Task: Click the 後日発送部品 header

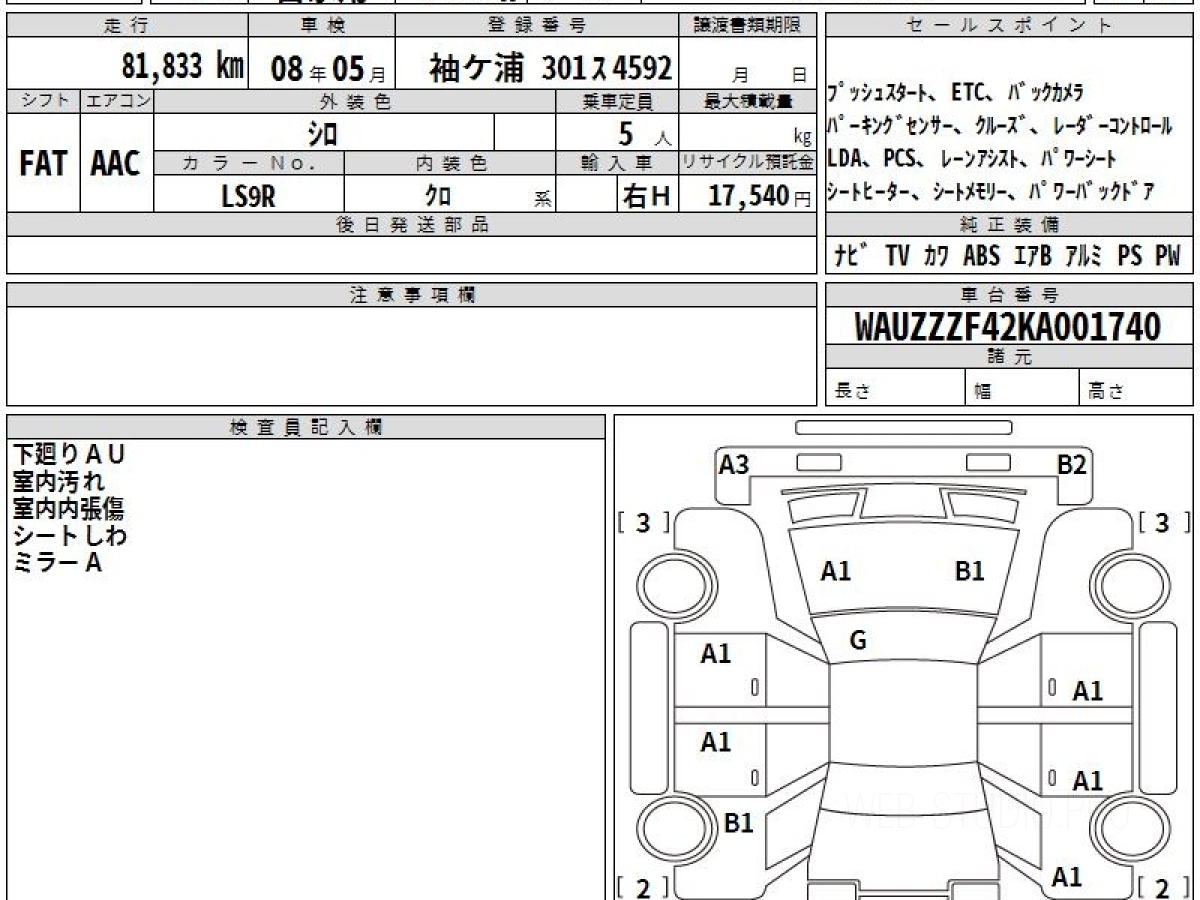Action: pyautogui.click(x=412, y=225)
